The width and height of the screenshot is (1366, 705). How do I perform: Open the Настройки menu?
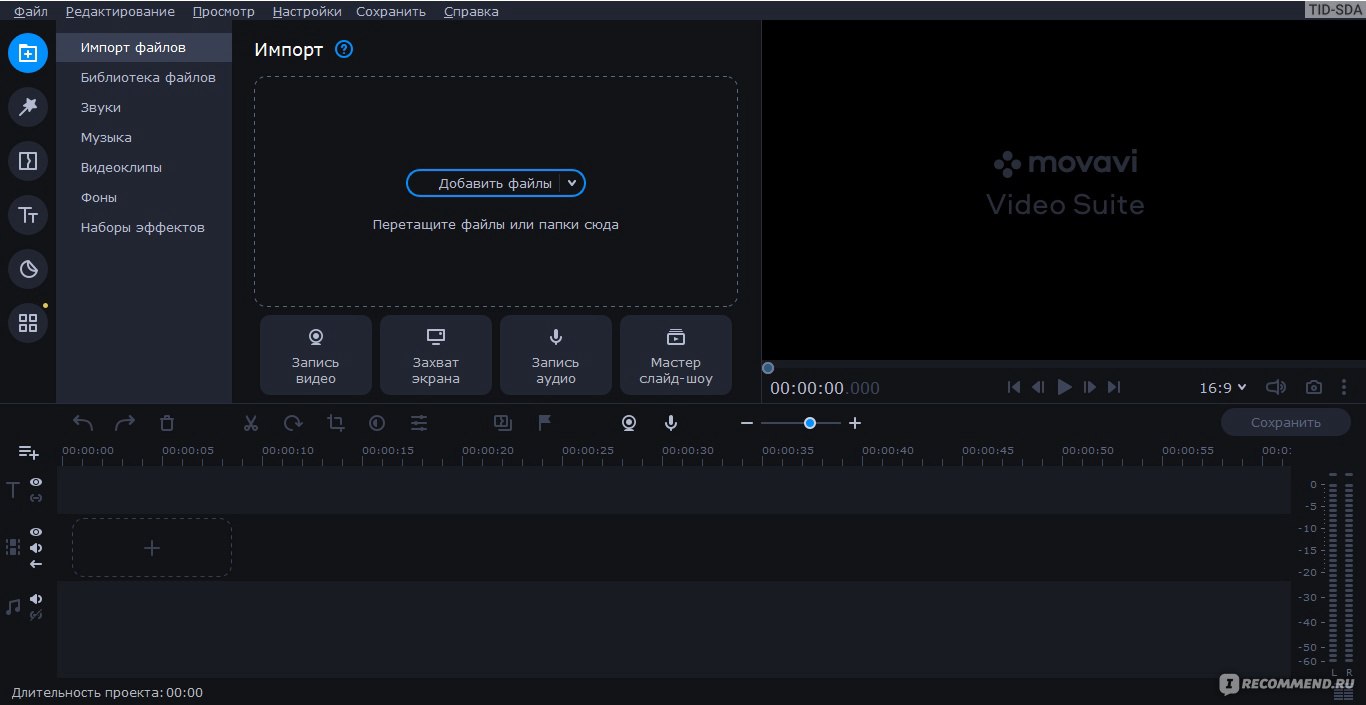[307, 11]
